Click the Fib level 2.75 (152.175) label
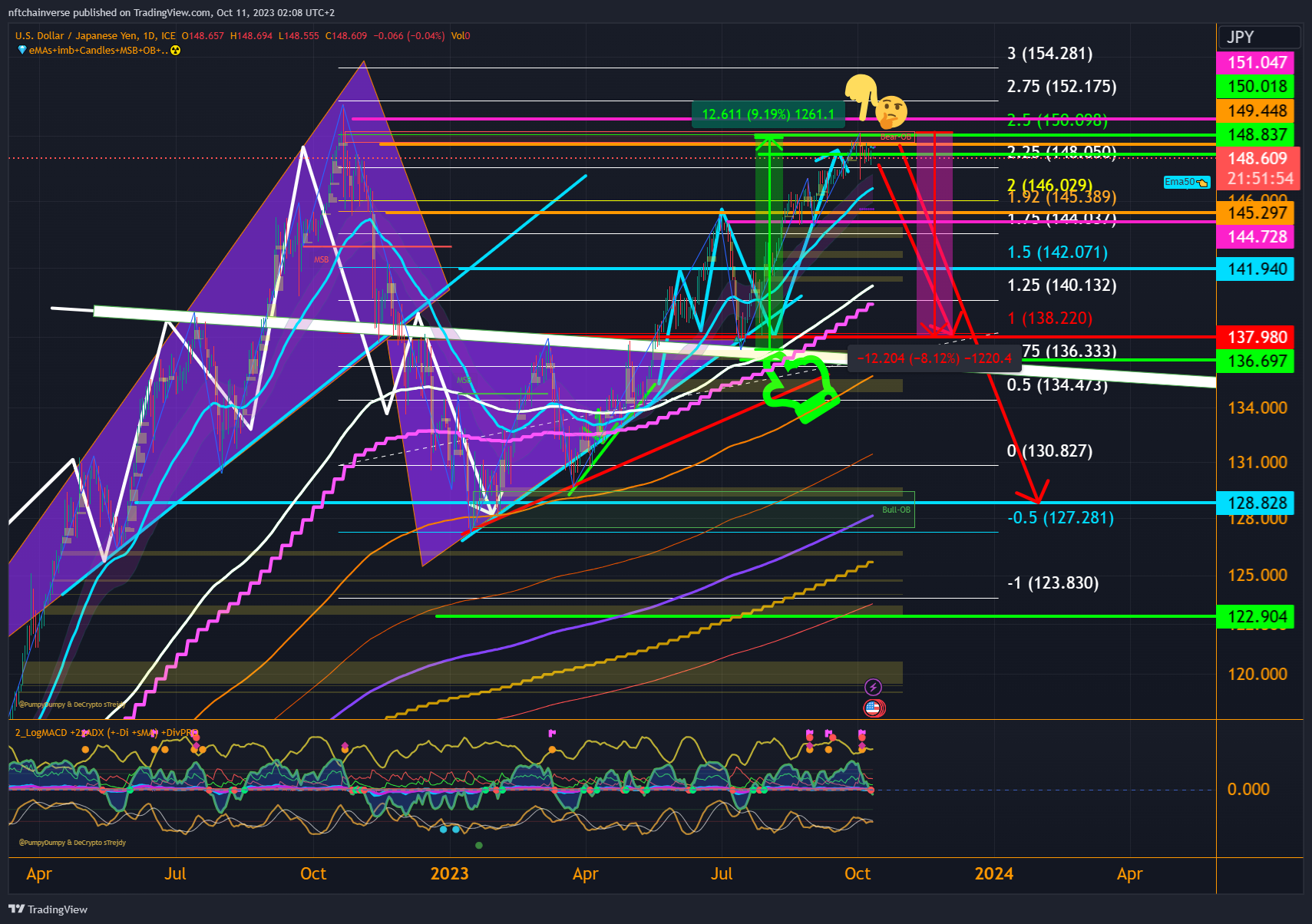 click(x=1062, y=86)
